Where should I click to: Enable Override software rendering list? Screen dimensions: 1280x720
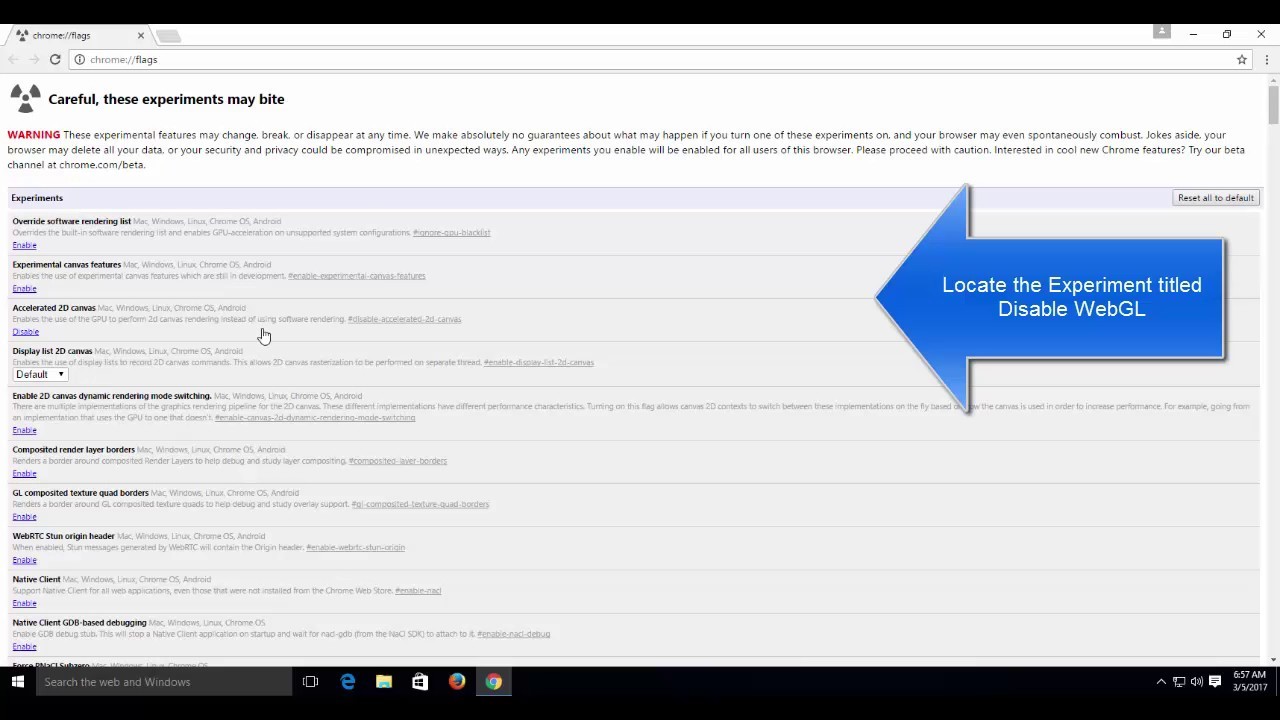[24, 245]
